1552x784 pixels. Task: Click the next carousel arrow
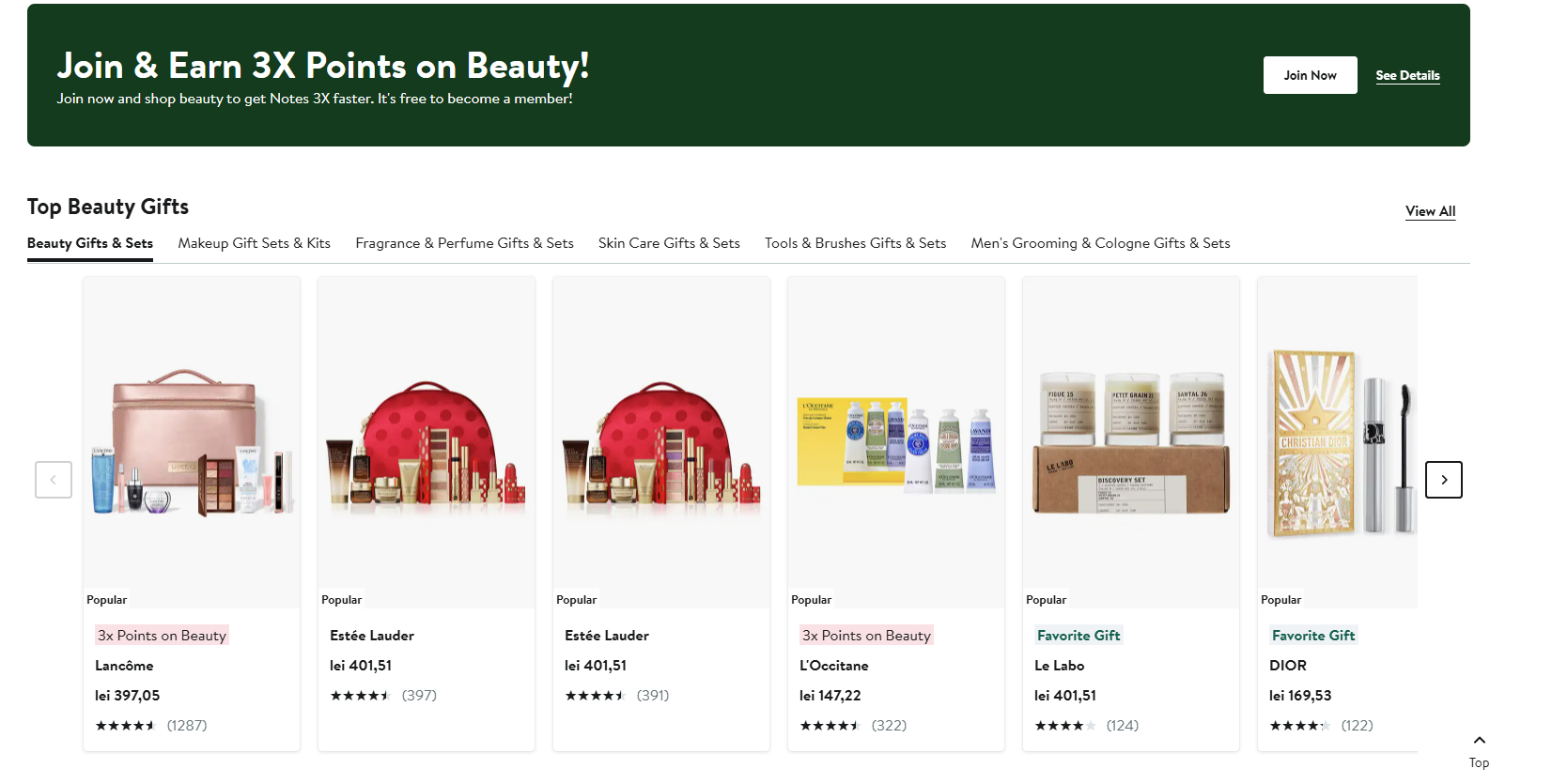[x=1443, y=480]
